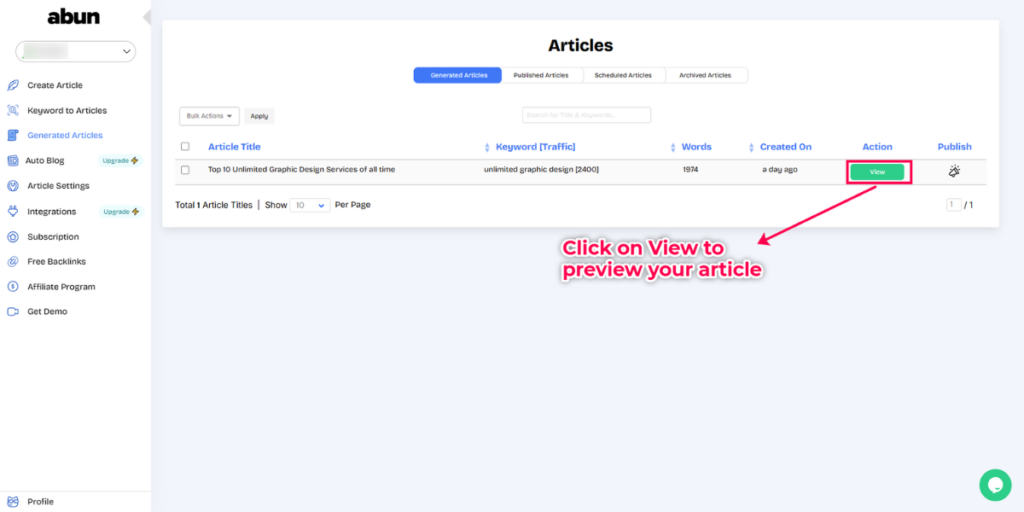Viewport: 1024px width, 512px height.
Task: Click the Article Settings icon
Action: click(x=12, y=185)
